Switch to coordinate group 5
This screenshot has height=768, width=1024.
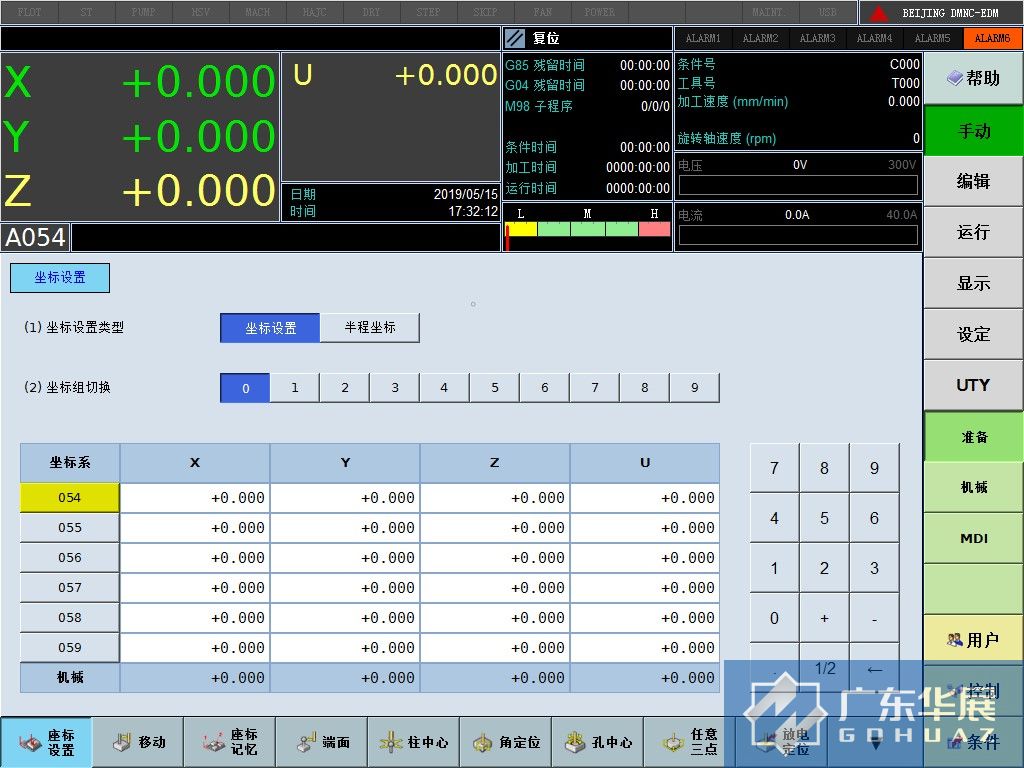(x=495, y=388)
